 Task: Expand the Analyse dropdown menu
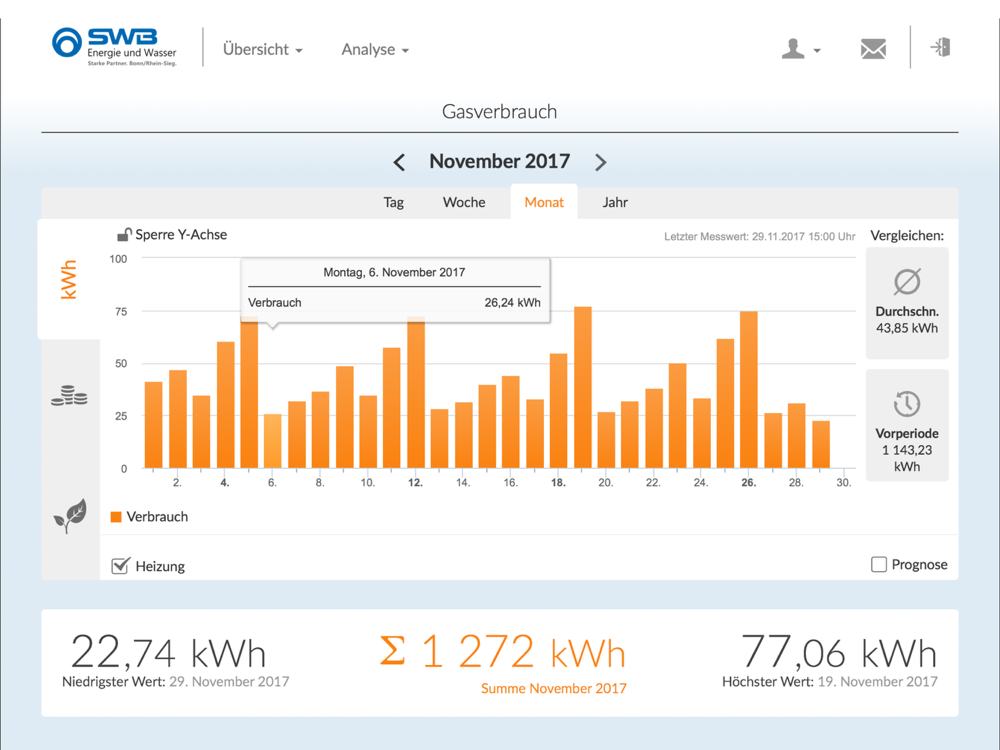coord(375,49)
